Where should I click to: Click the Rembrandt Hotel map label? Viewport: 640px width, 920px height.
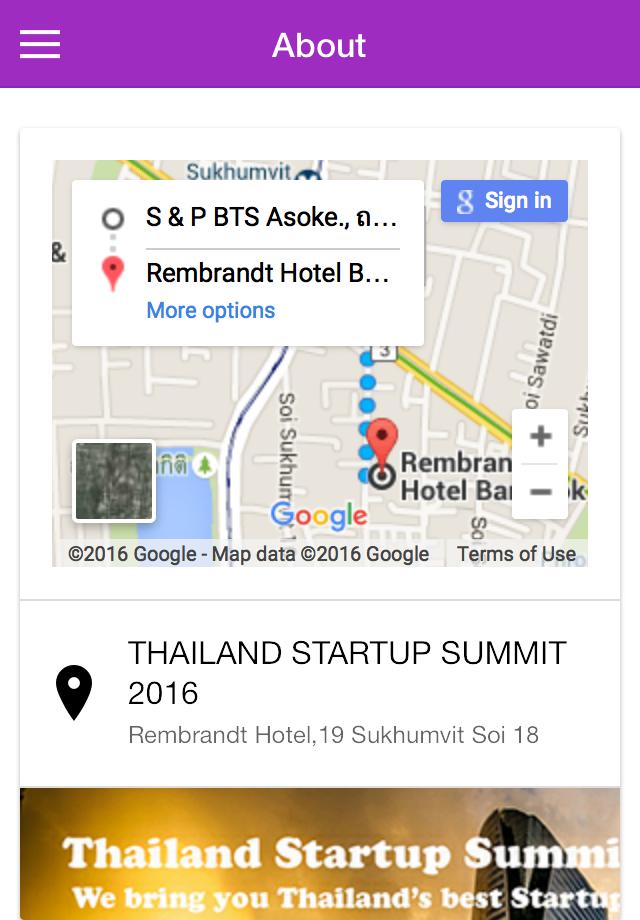point(456,476)
